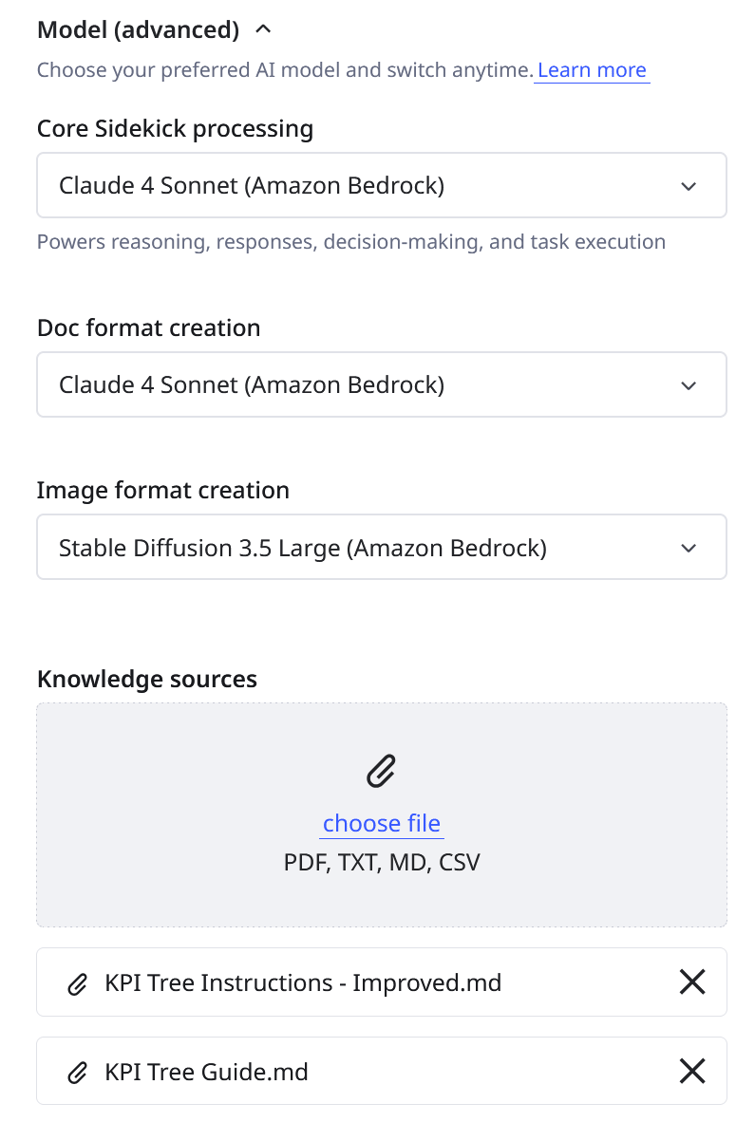736x1122 pixels.
Task: Select the KPI Tree Instructions - Improved.md filename
Action: [x=302, y=983]
